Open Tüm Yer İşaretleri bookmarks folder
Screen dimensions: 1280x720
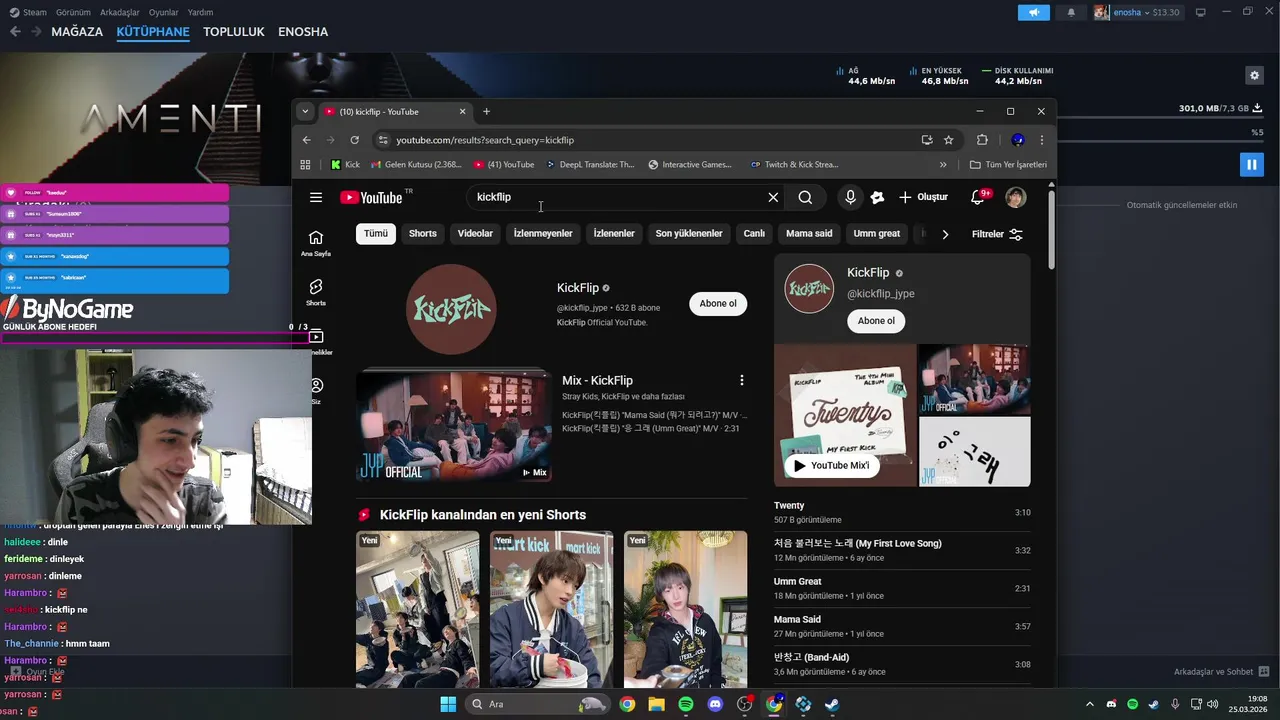(x=1008, y=165)
